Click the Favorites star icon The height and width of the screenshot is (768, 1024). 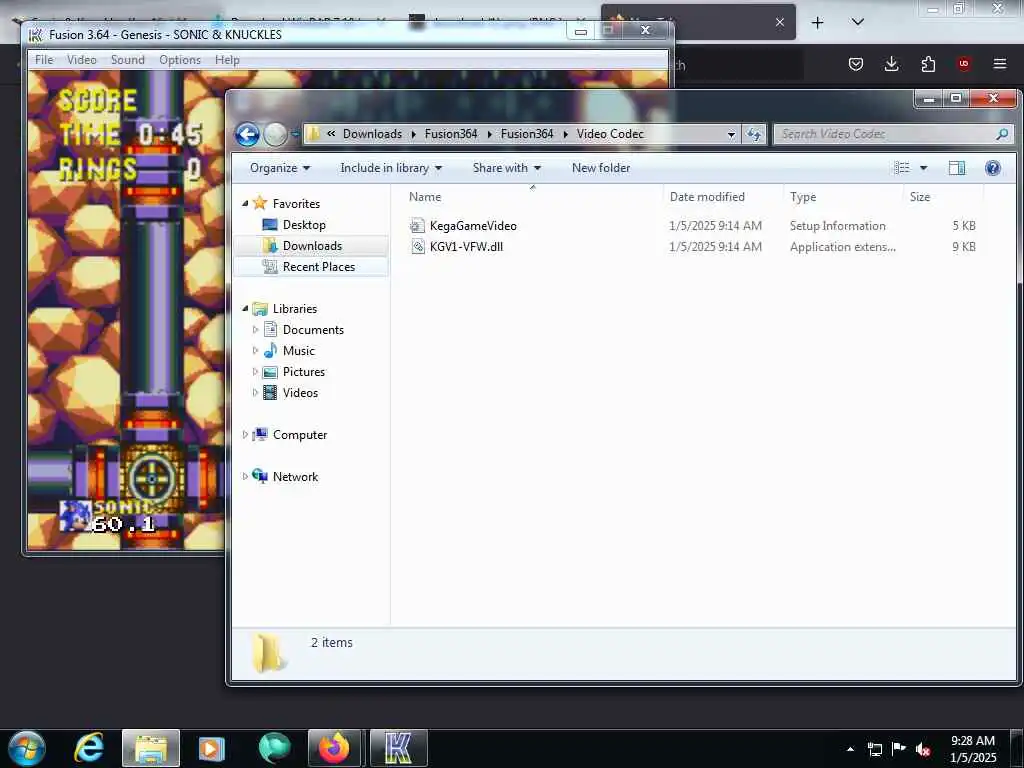tap(260, 203)
